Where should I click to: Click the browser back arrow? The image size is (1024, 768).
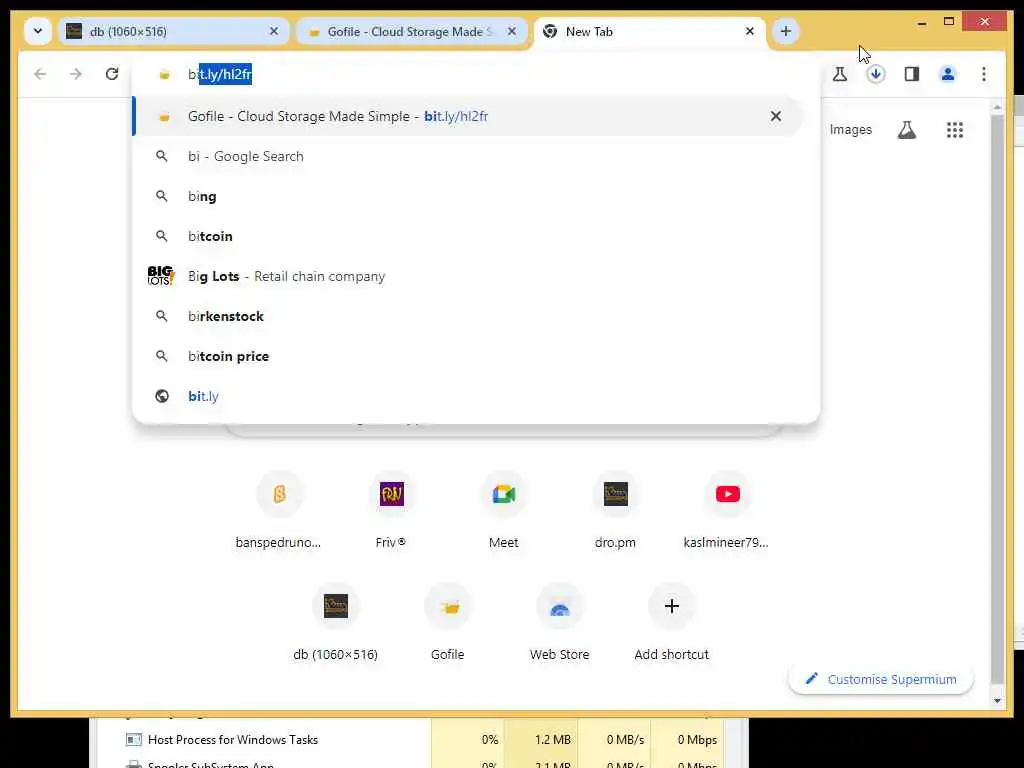pyautogui.click(x=40, y=74)
